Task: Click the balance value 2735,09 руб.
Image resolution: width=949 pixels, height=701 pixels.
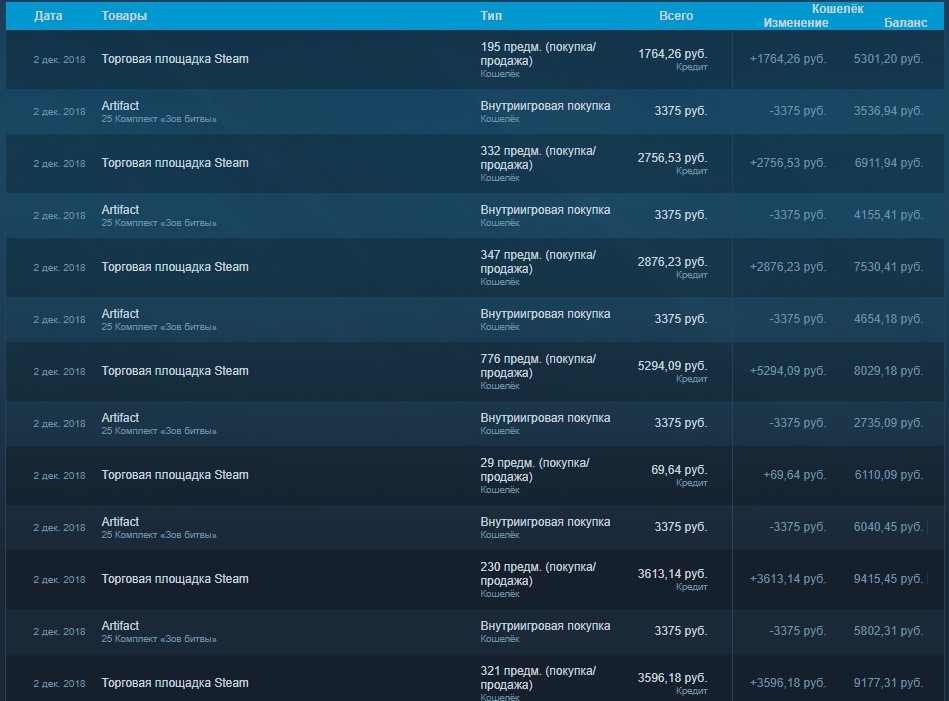Action: coord(888,423)
